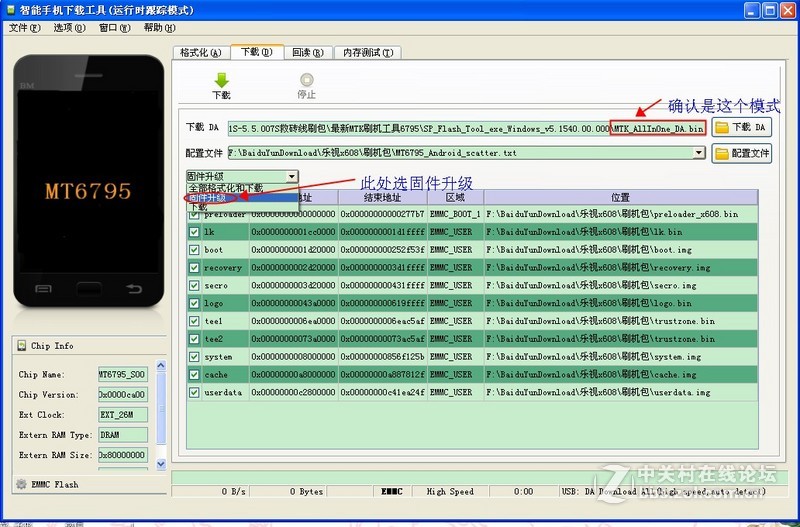Viewport: 800px width, 527px height.
Task: Click the userdata.img location cell
Action: 621,392
